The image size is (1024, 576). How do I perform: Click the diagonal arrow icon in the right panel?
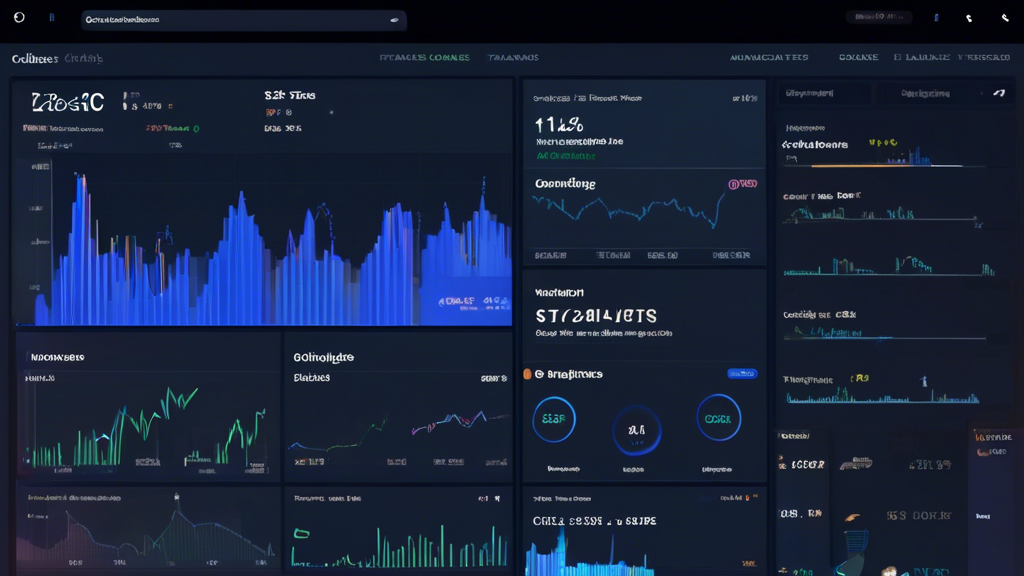coord(1000,93)
